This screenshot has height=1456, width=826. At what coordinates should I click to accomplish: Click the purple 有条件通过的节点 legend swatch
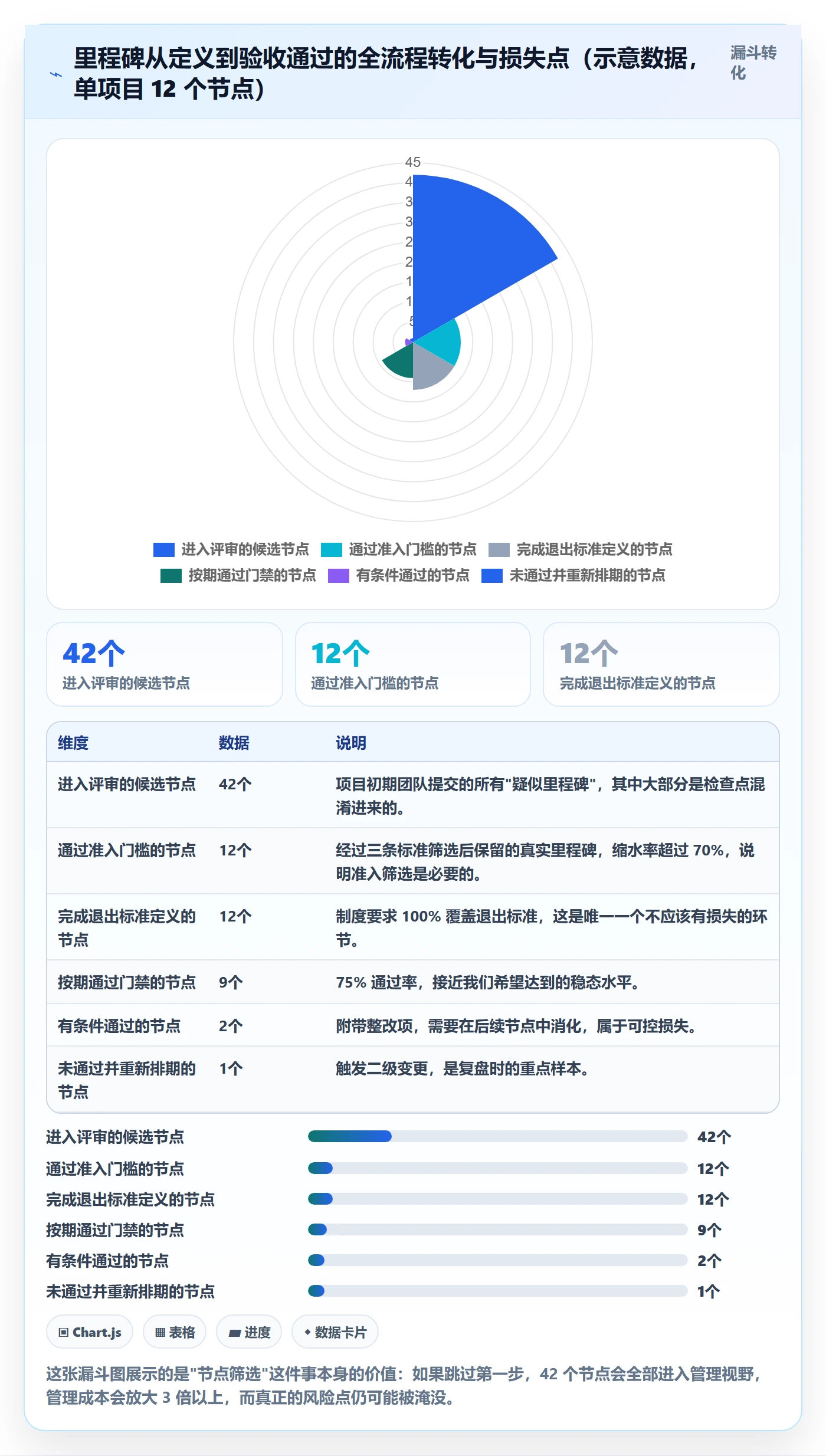339,575
